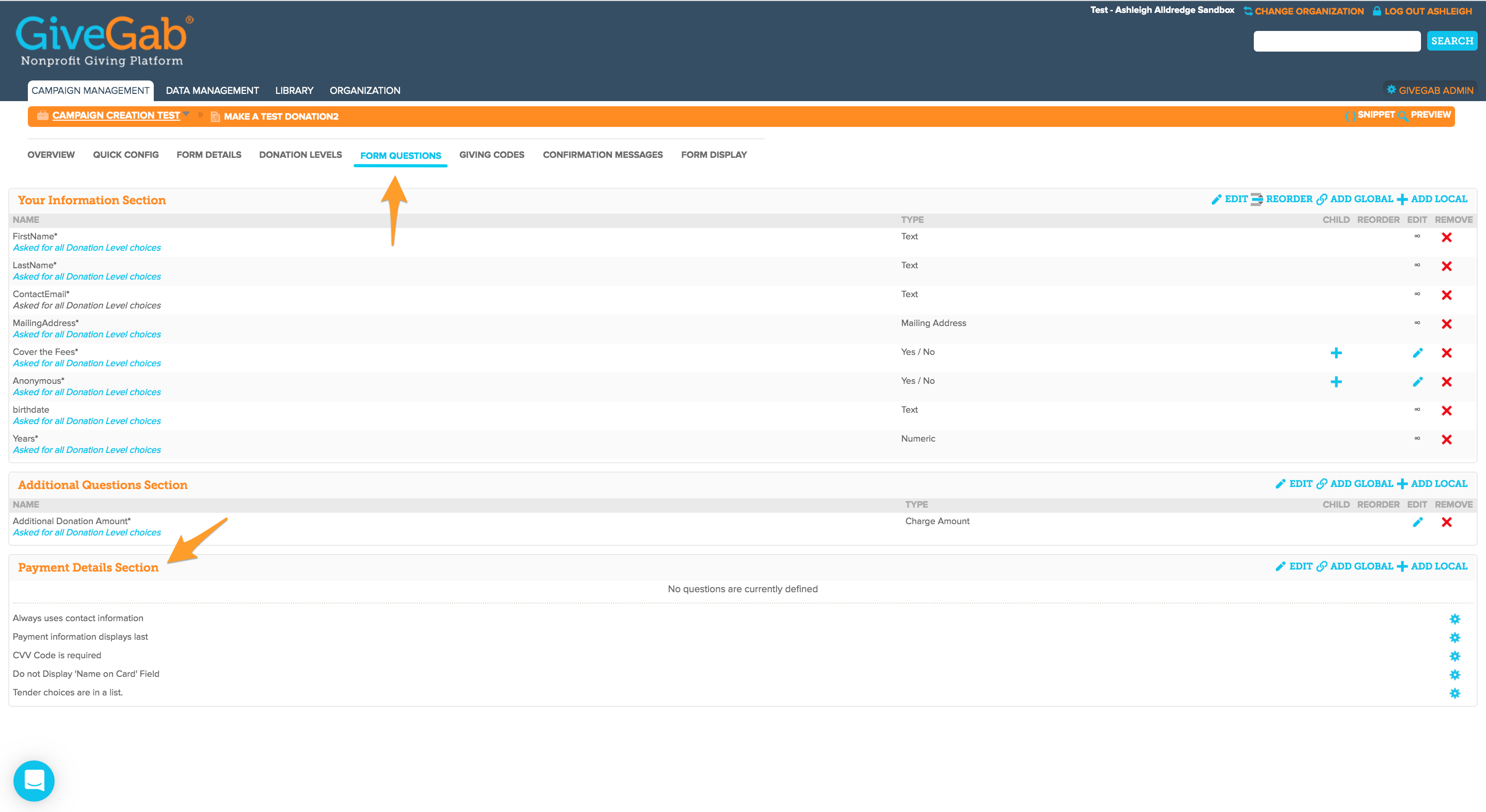Click FirstName's Asked for all Donation Level link
1486x812 pixels.
pos(87,248)
